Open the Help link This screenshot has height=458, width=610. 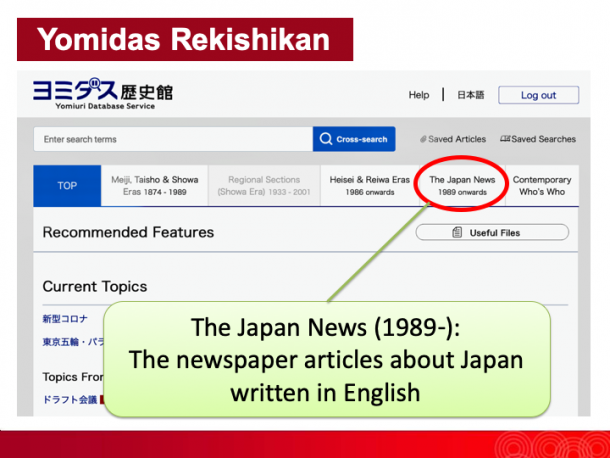click(x=419, y=95)
